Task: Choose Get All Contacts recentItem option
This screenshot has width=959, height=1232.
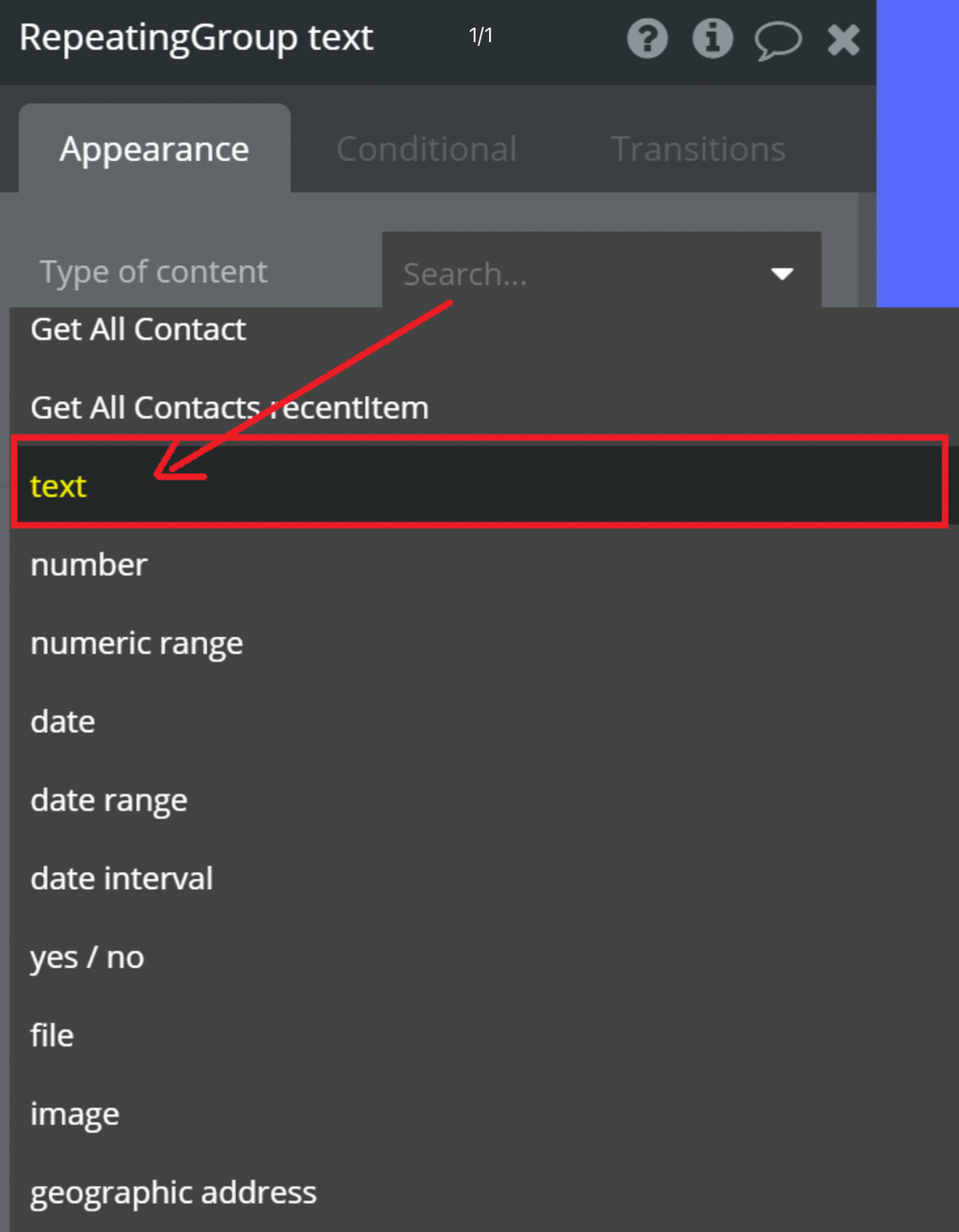Action: [229, 408]
